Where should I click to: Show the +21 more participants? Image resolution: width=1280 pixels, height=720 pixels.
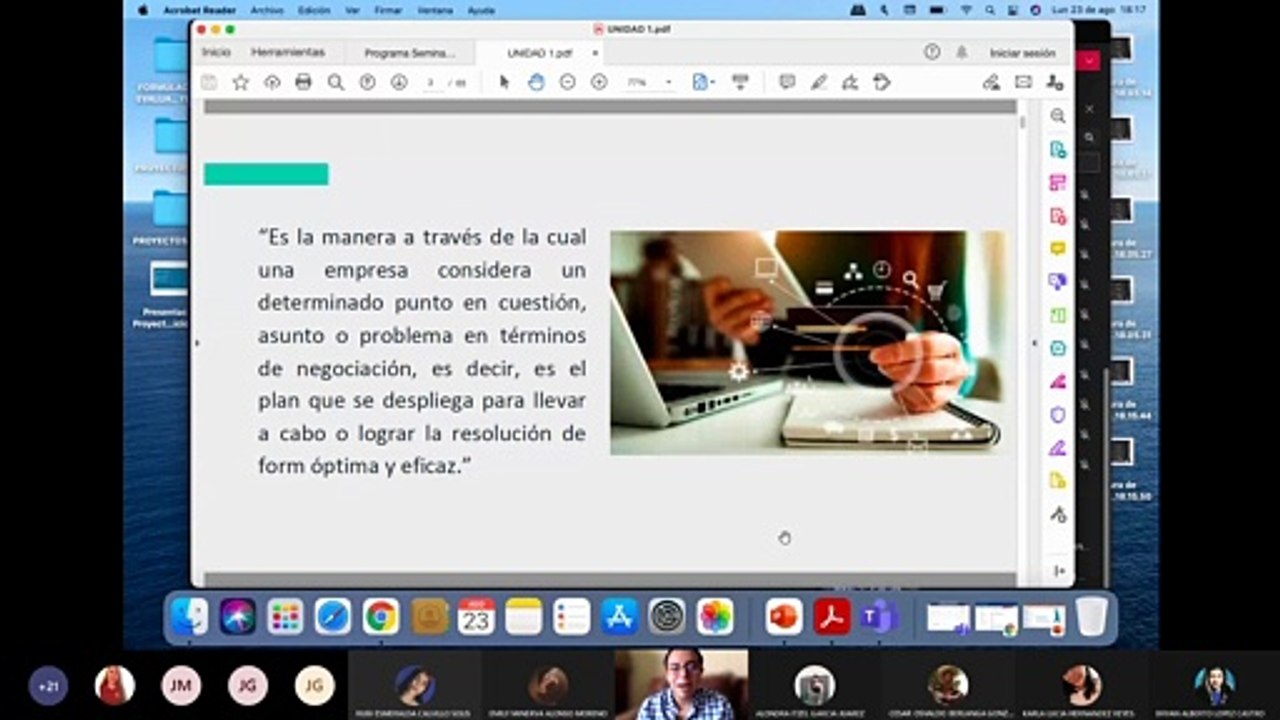point(48,686)
